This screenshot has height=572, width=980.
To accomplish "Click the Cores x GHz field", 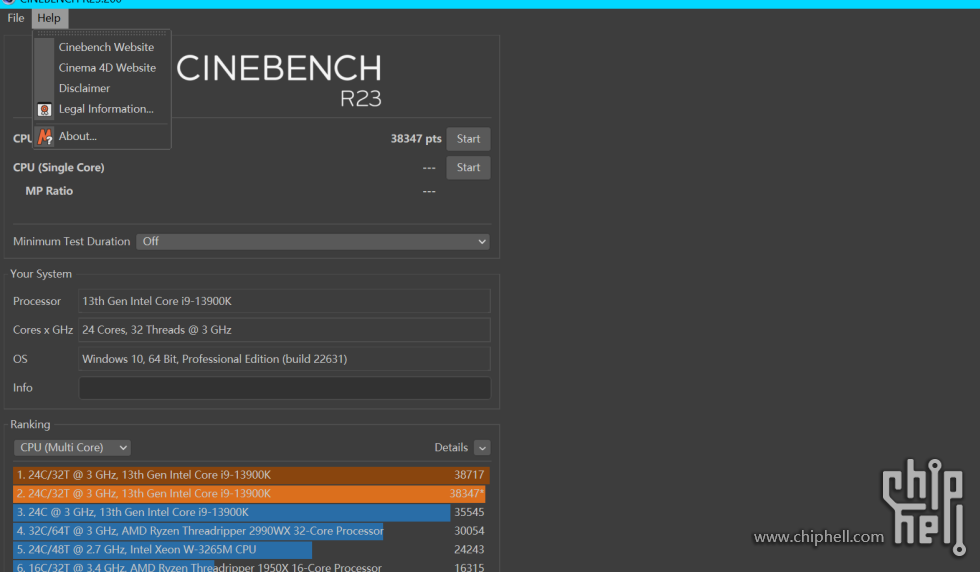I will 284,330.
